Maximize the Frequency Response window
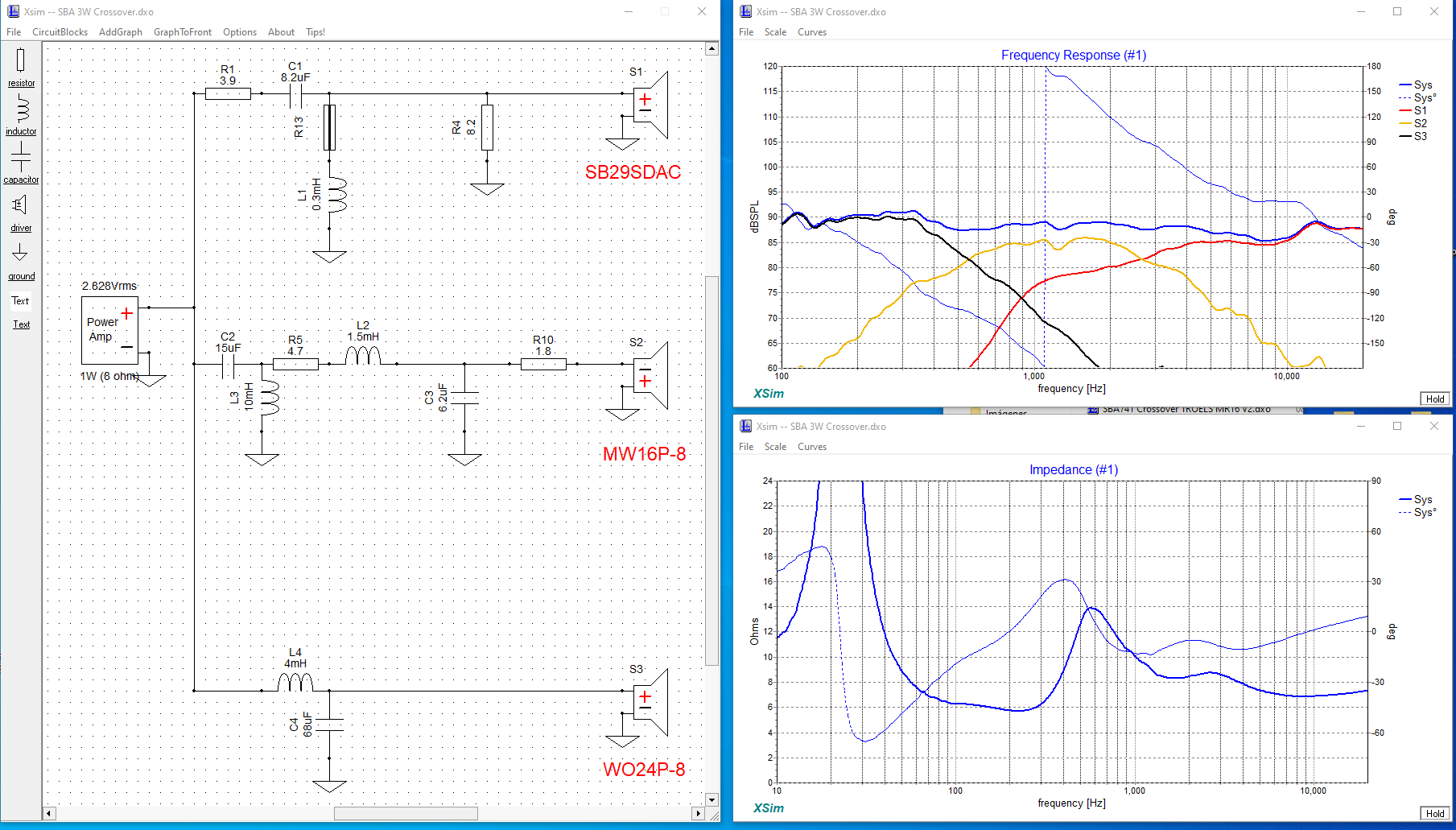This screenshot has width=1456, height=830. coord(1397,11)
